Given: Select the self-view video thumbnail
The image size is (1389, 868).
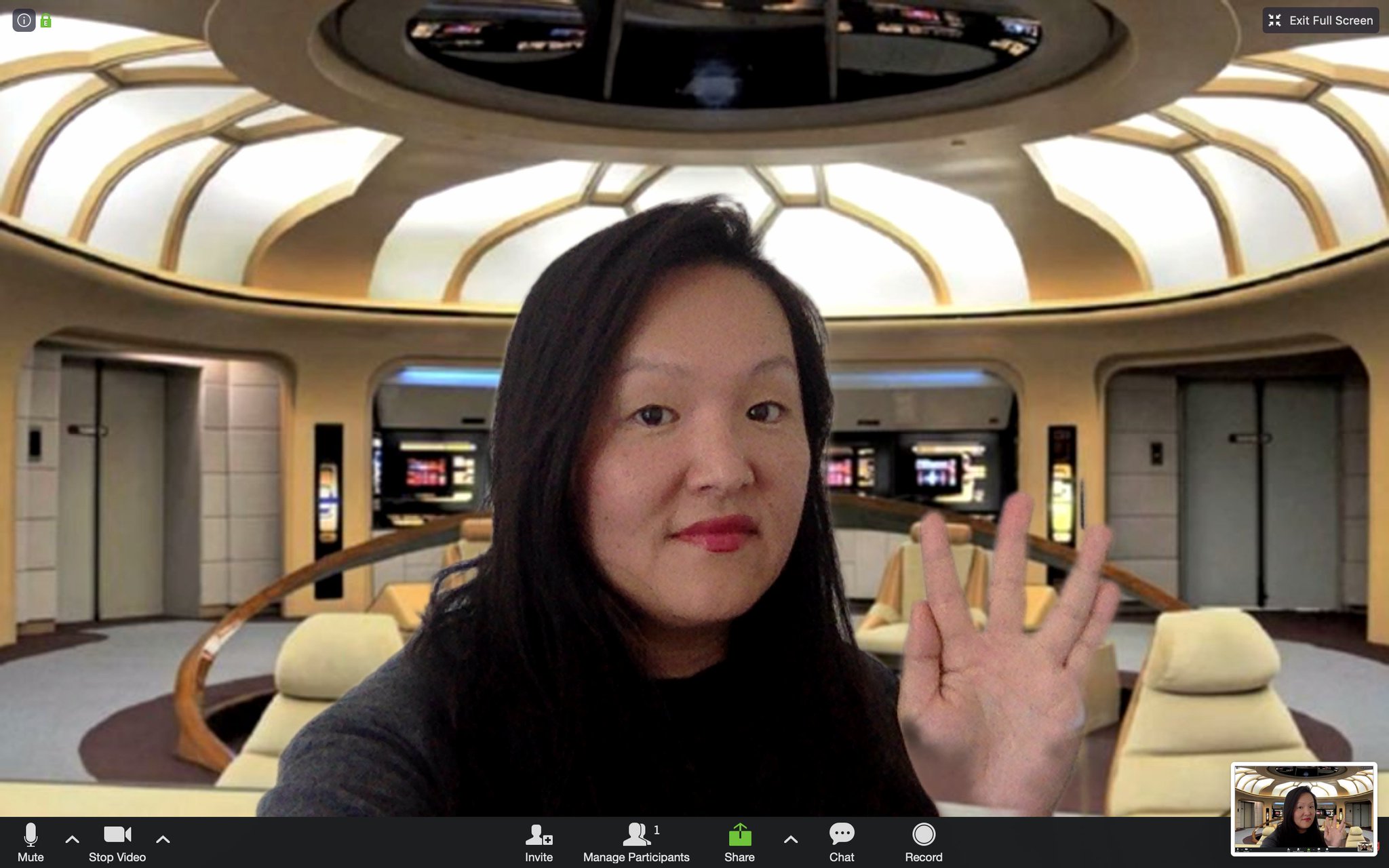Looking at the screenshot, I should 1304,809.
